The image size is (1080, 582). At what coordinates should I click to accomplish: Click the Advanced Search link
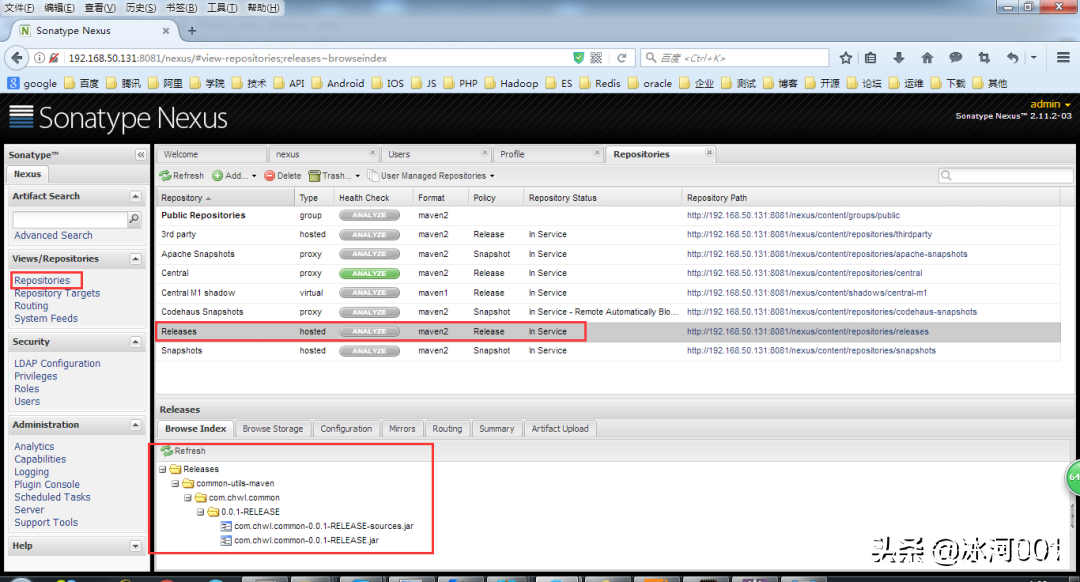[x=53, y=236]
